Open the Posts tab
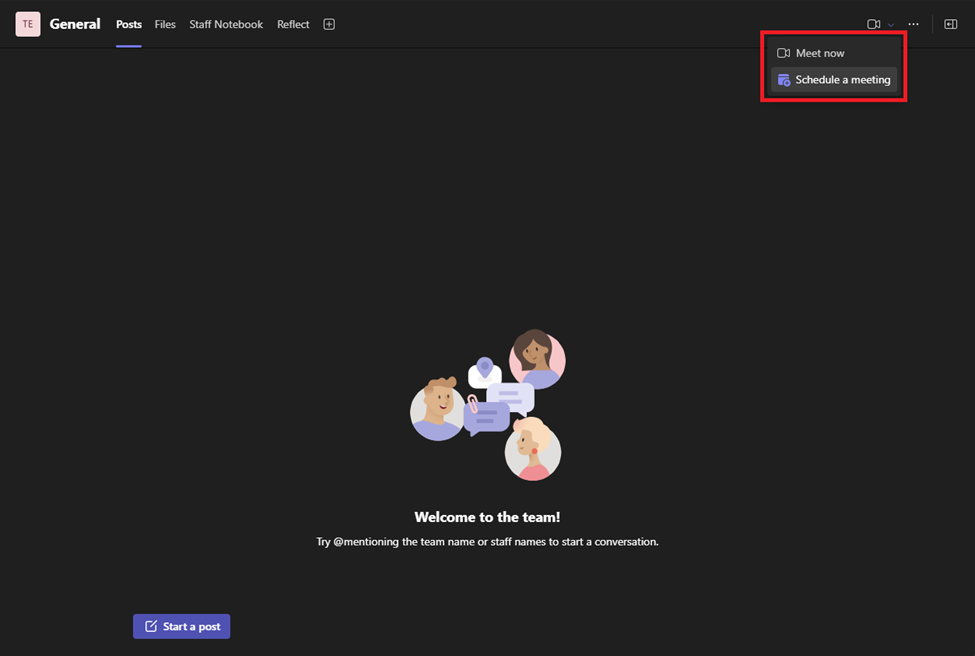The image size is (975, 656). pos(129,24)
